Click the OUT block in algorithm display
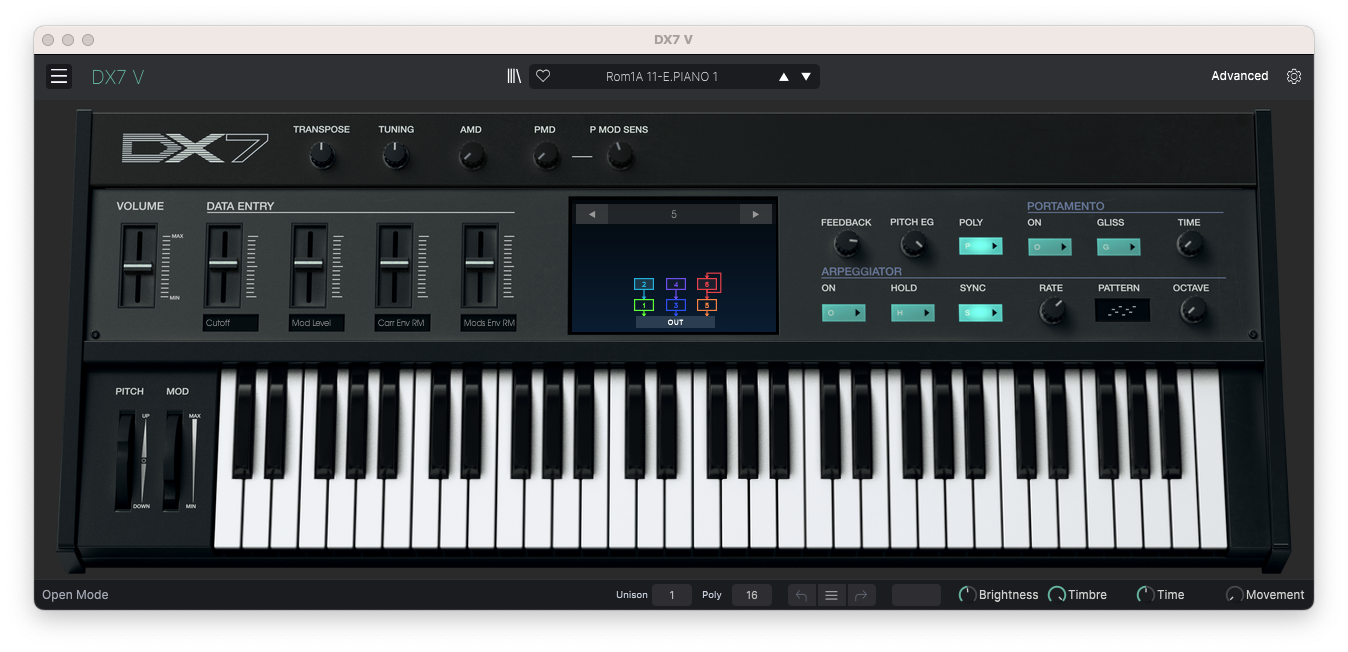Viewport: 1348px width, 652px height. [675, 322]
